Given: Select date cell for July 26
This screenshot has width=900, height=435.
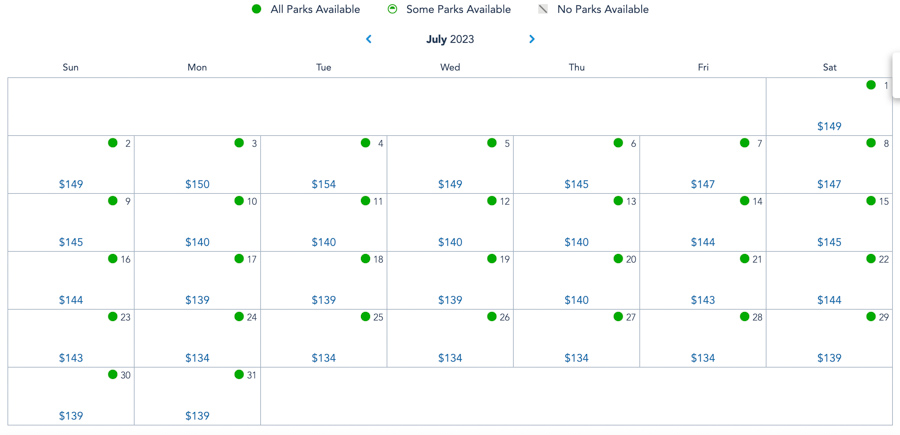Looking at the screenshot, I should click(450, 338).
